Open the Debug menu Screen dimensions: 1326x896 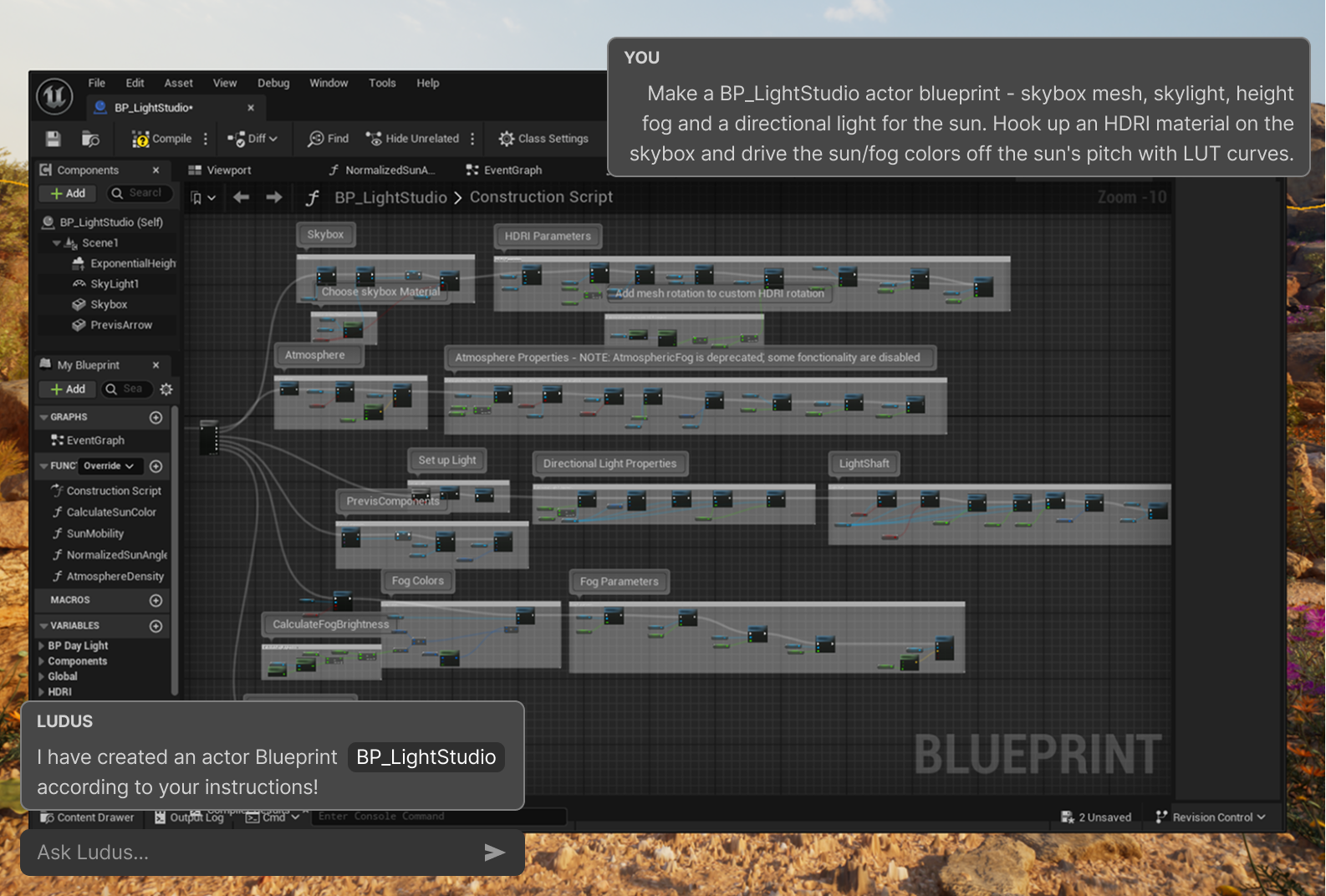click(x=273, y=83)
